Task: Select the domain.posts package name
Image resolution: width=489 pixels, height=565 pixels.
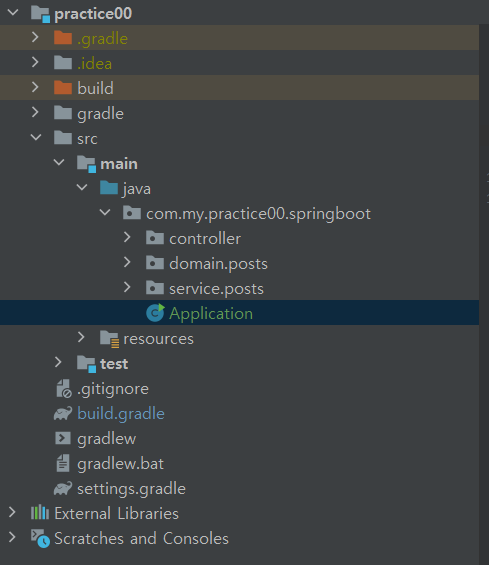Action: 218,264
